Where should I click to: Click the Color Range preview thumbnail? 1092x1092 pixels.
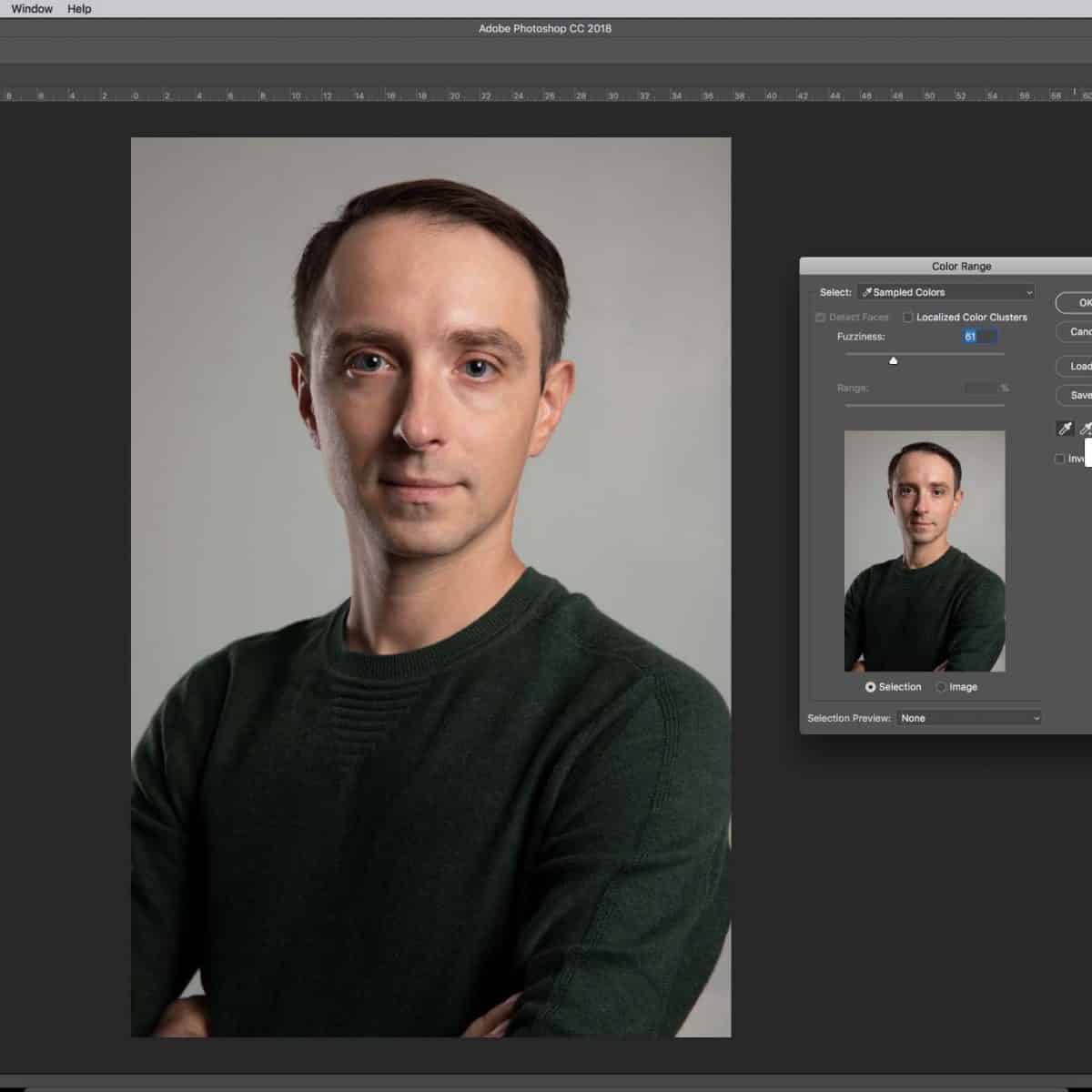click(x=925, y=551)
